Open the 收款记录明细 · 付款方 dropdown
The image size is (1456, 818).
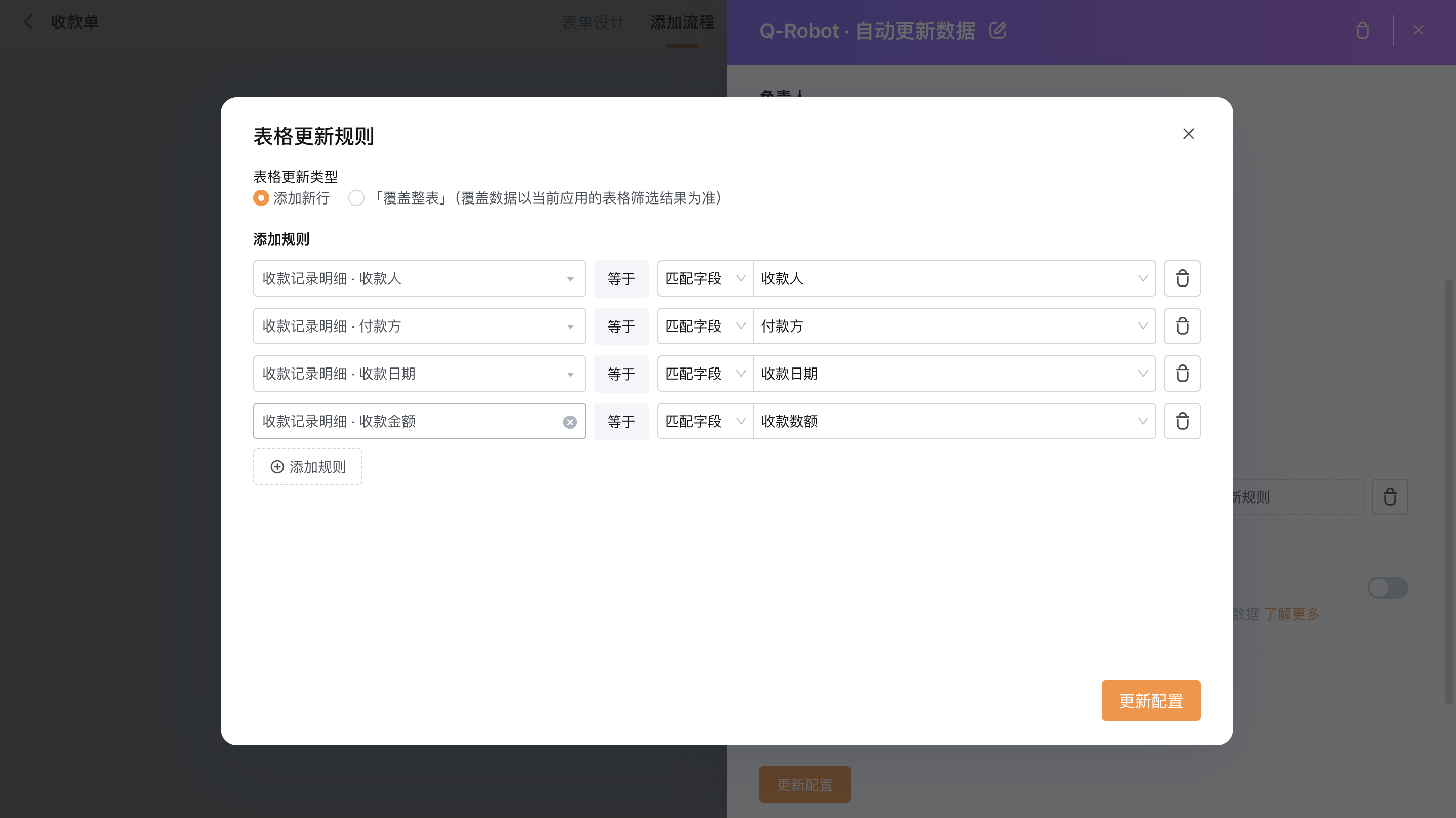coord(419,325)
